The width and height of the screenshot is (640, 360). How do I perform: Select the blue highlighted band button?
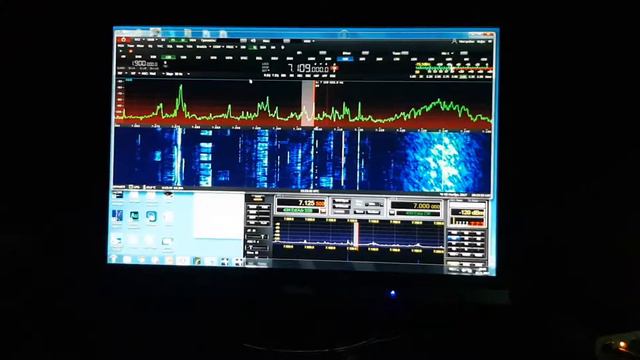pyautogui.click(x=345, y=59)
